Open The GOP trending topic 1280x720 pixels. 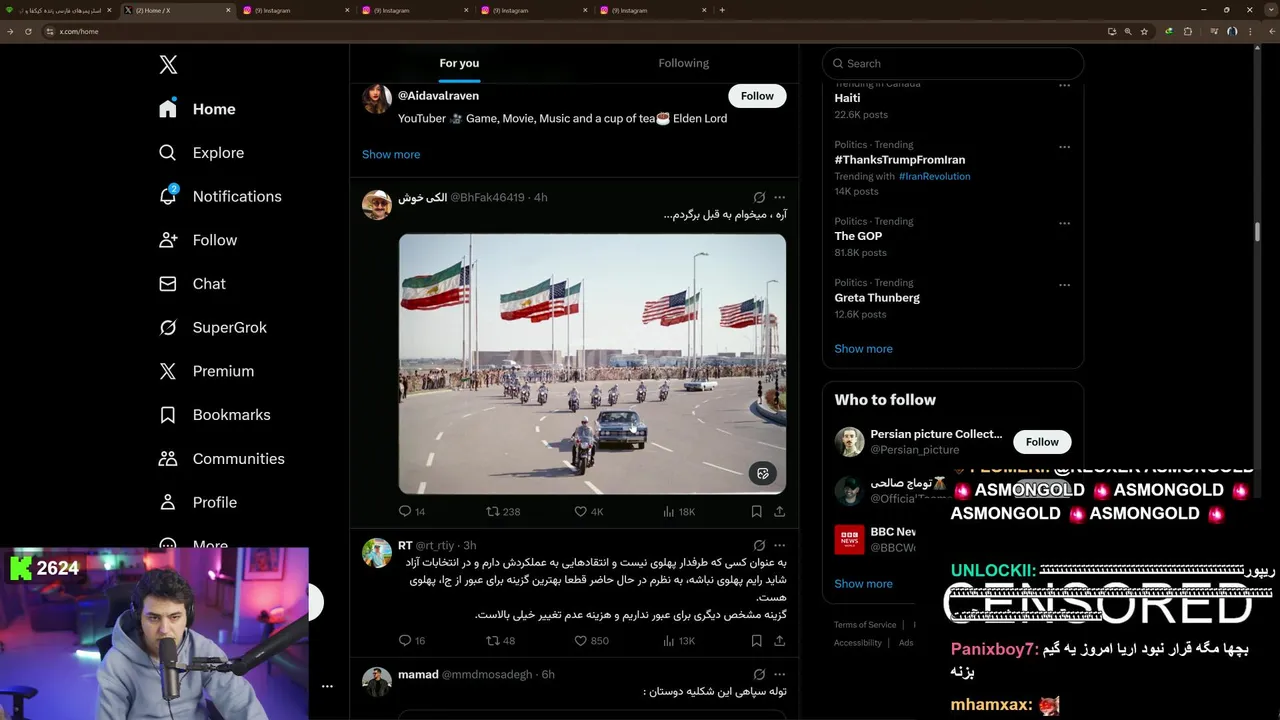point(858,236)
